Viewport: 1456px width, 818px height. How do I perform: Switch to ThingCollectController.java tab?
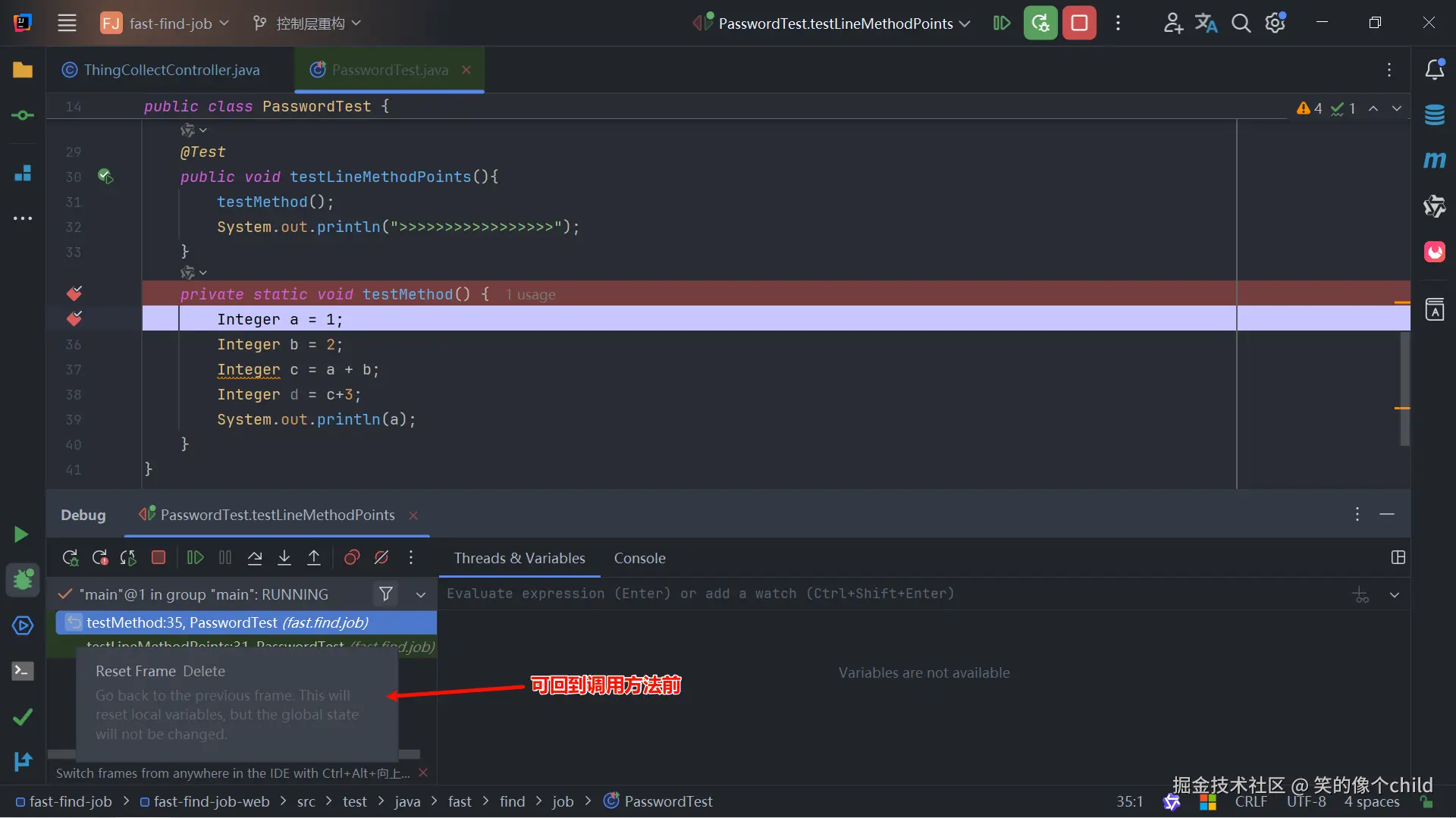tap(162, 70)
